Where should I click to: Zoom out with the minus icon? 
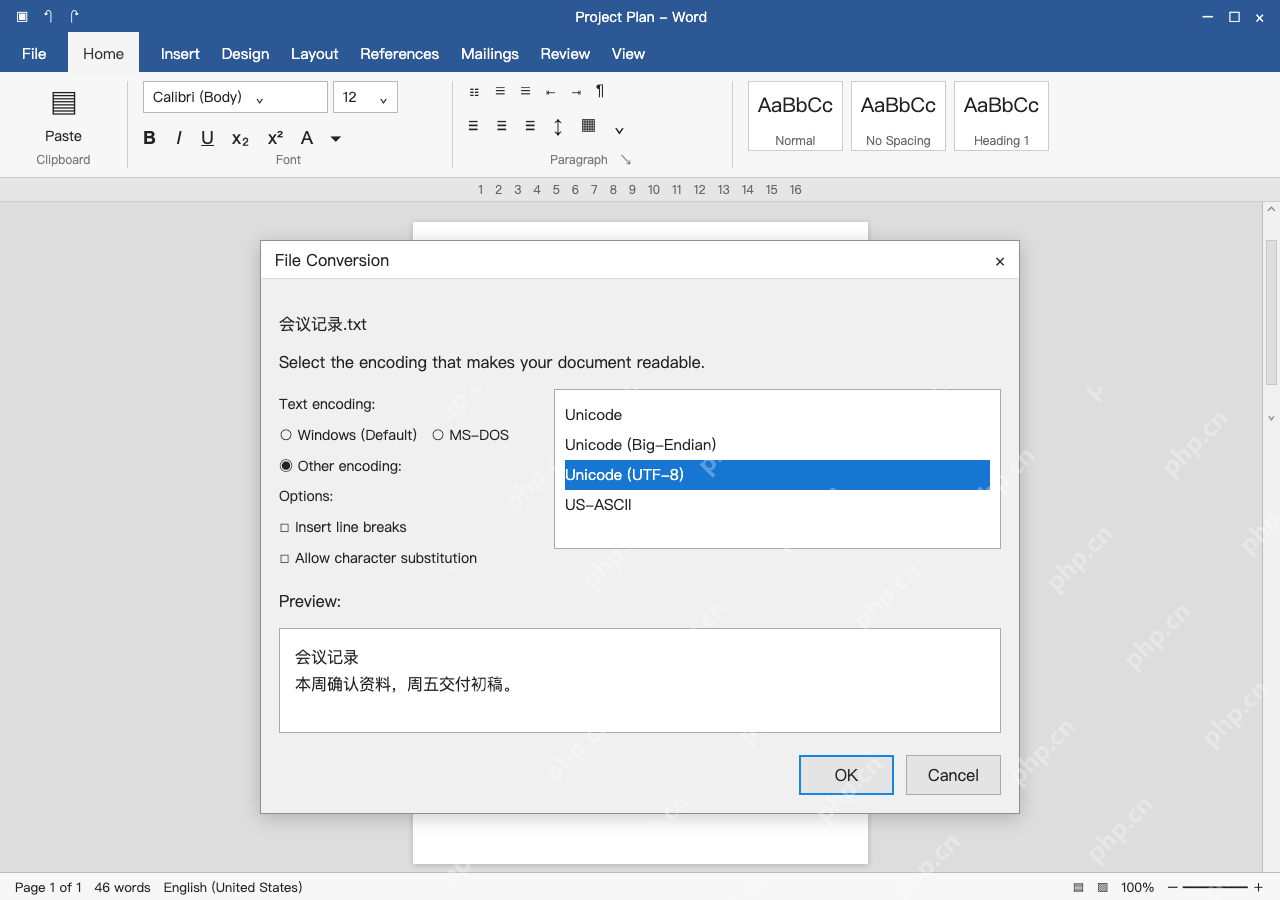(x=1173, y=887)
